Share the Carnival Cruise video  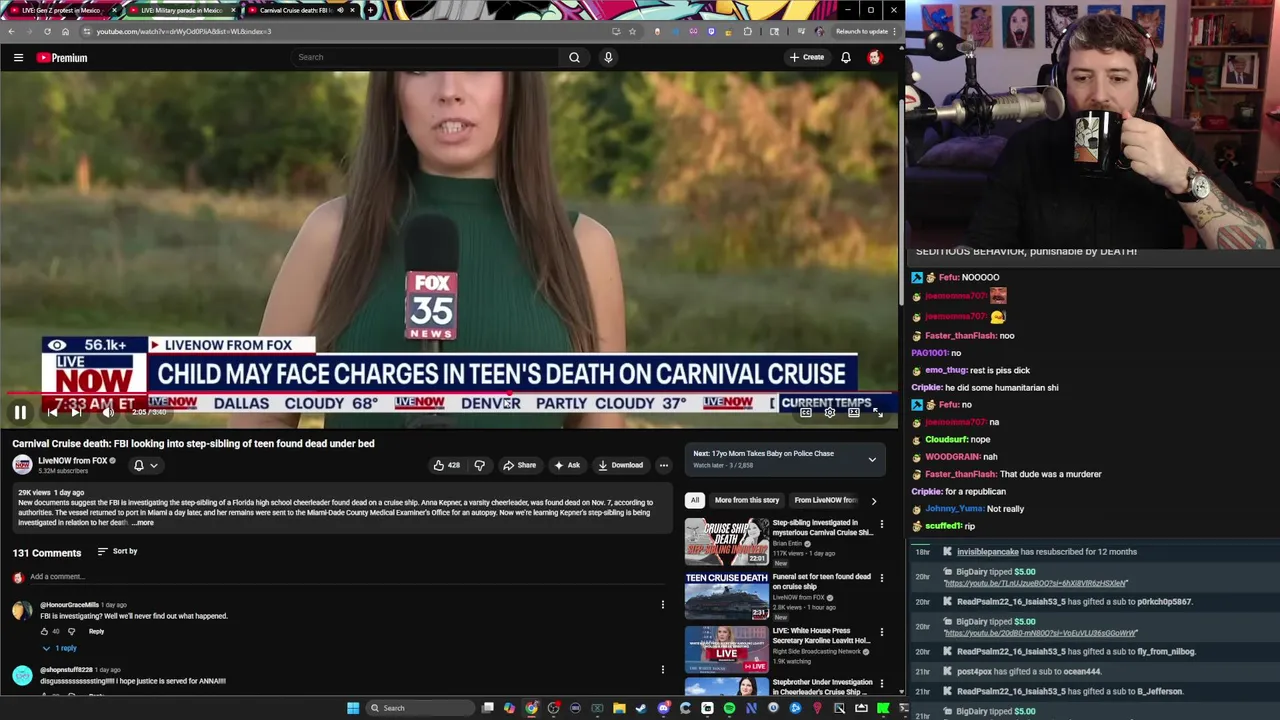click(519, 465)
